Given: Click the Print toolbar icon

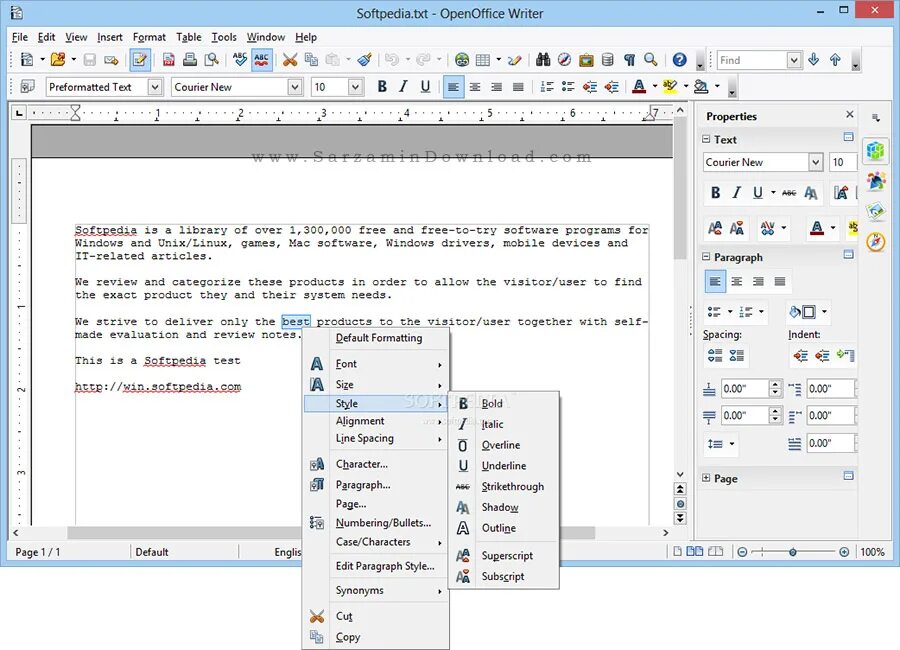Looking at the screenshot, I should click(x=190, y=60).
